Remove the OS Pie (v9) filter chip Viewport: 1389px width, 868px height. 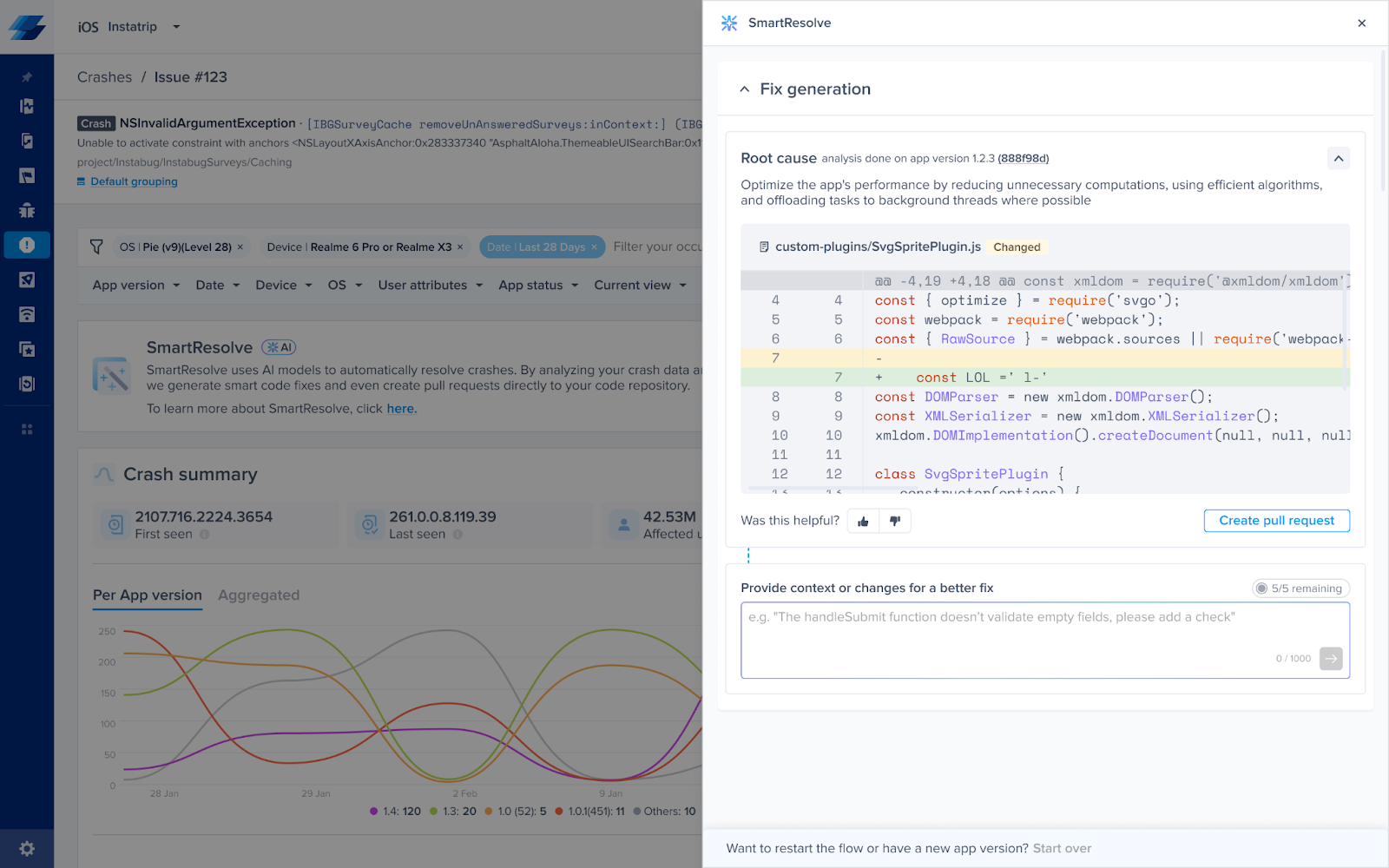point(240,247)
